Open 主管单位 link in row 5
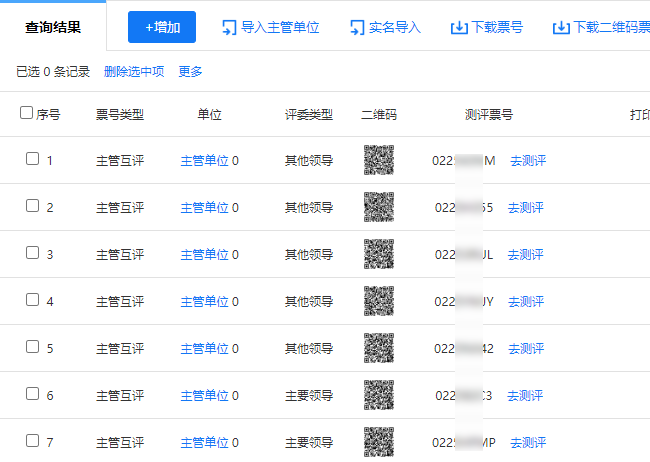The height and width of the screenshot is (462, 650). 204,348
